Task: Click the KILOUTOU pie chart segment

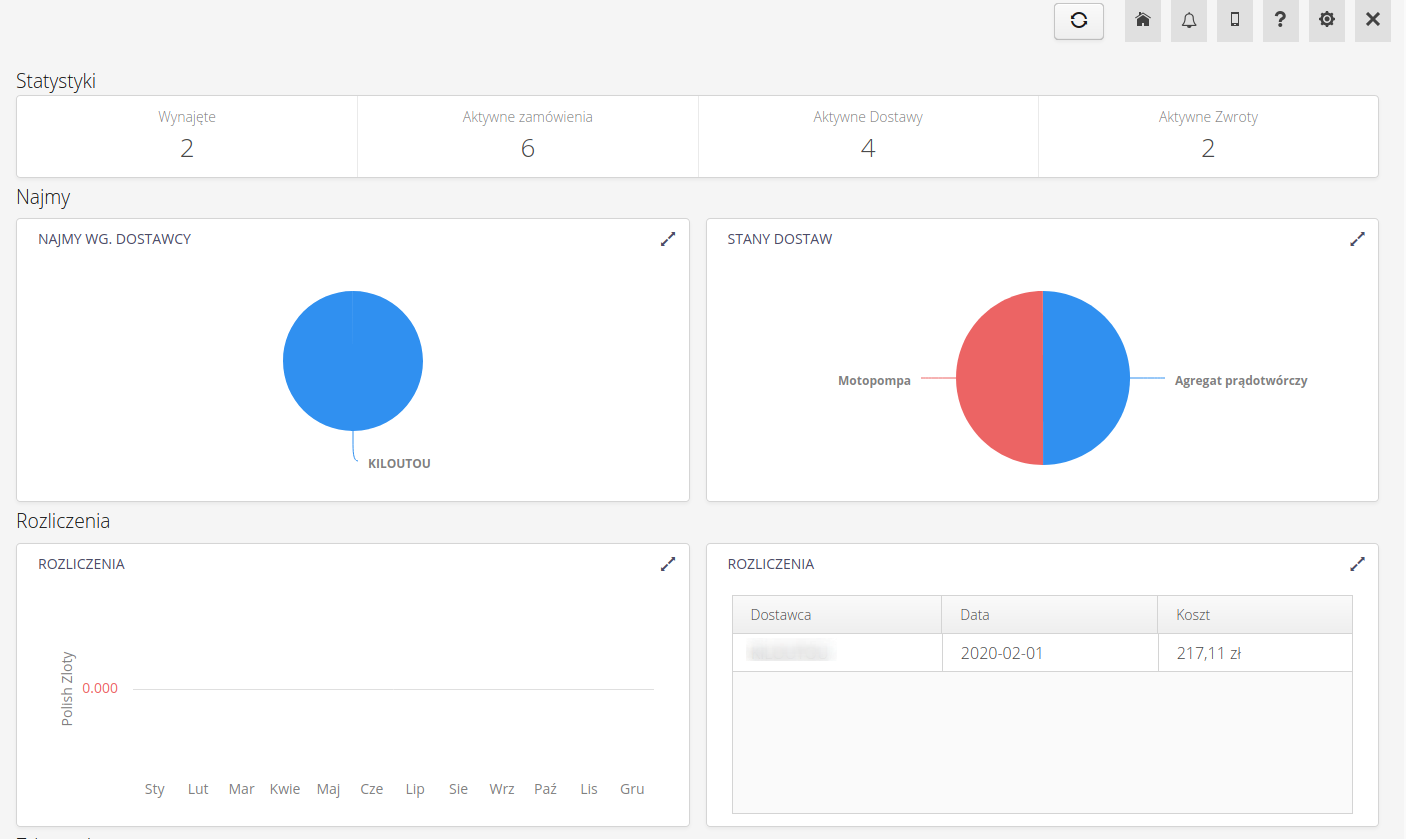Action: pyautogui.click(x=353, y=360)
